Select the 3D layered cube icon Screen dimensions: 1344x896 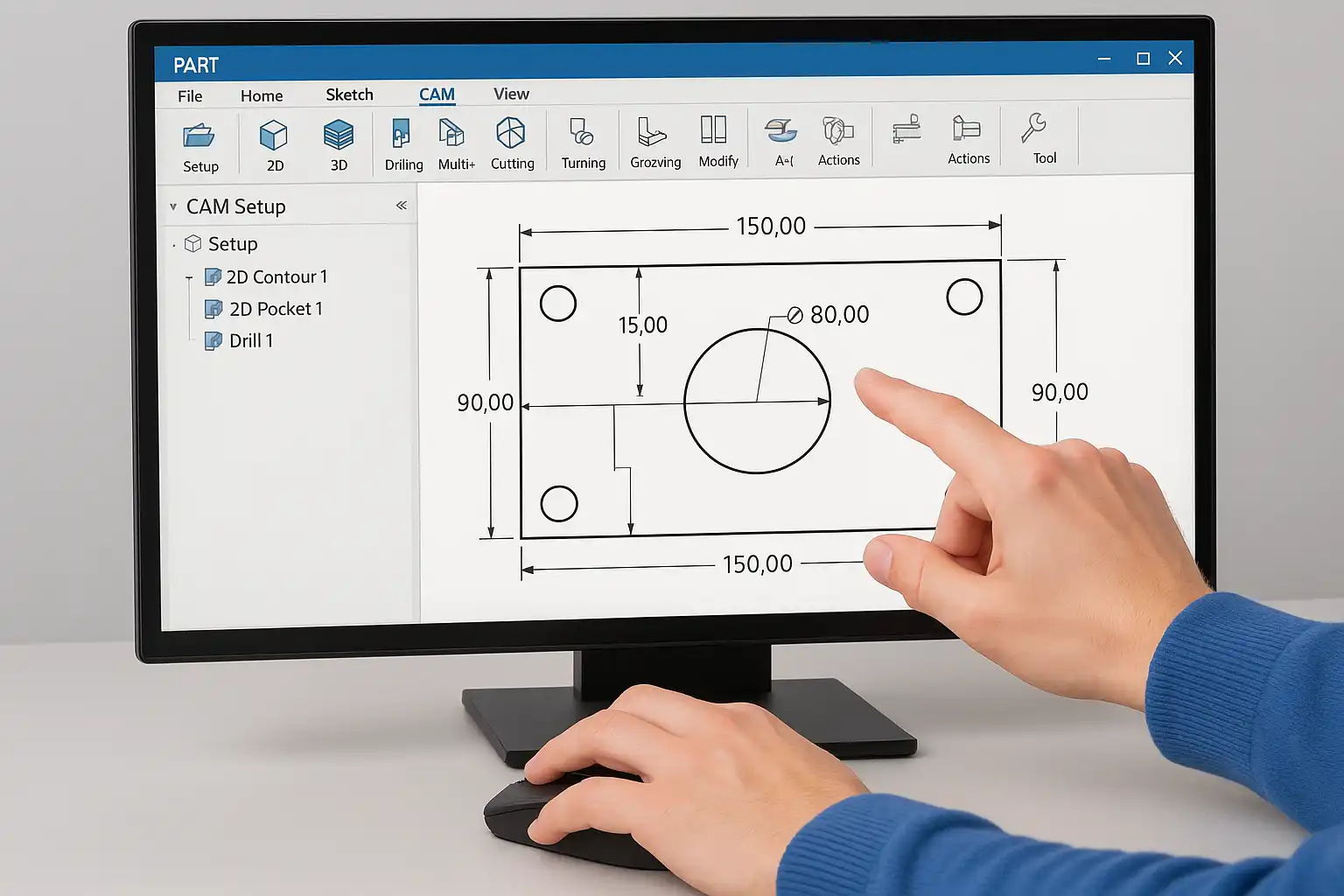point(339,136)
